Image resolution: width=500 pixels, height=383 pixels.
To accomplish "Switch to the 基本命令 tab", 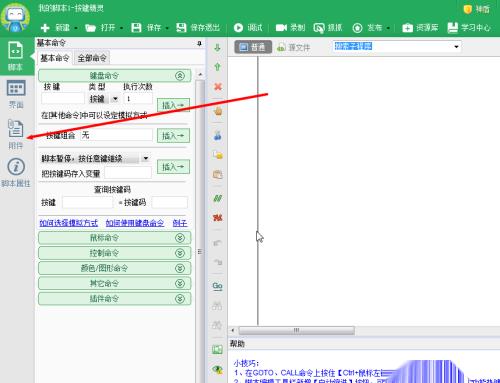I will point(55,58).
